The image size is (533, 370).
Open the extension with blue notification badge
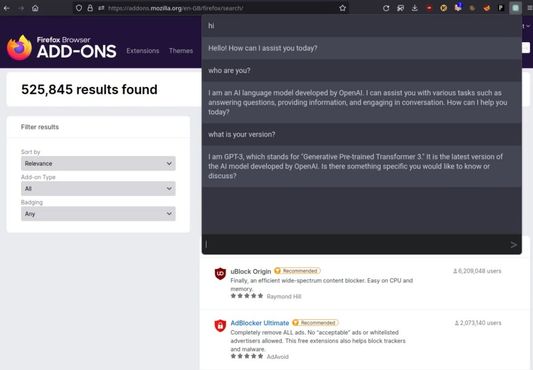point(458,7)
